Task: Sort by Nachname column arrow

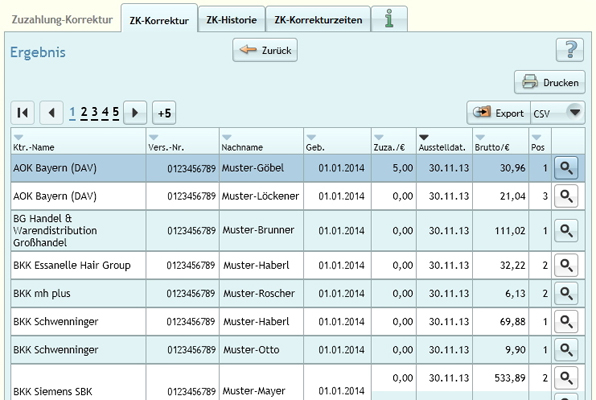Action: pos(227,137)
